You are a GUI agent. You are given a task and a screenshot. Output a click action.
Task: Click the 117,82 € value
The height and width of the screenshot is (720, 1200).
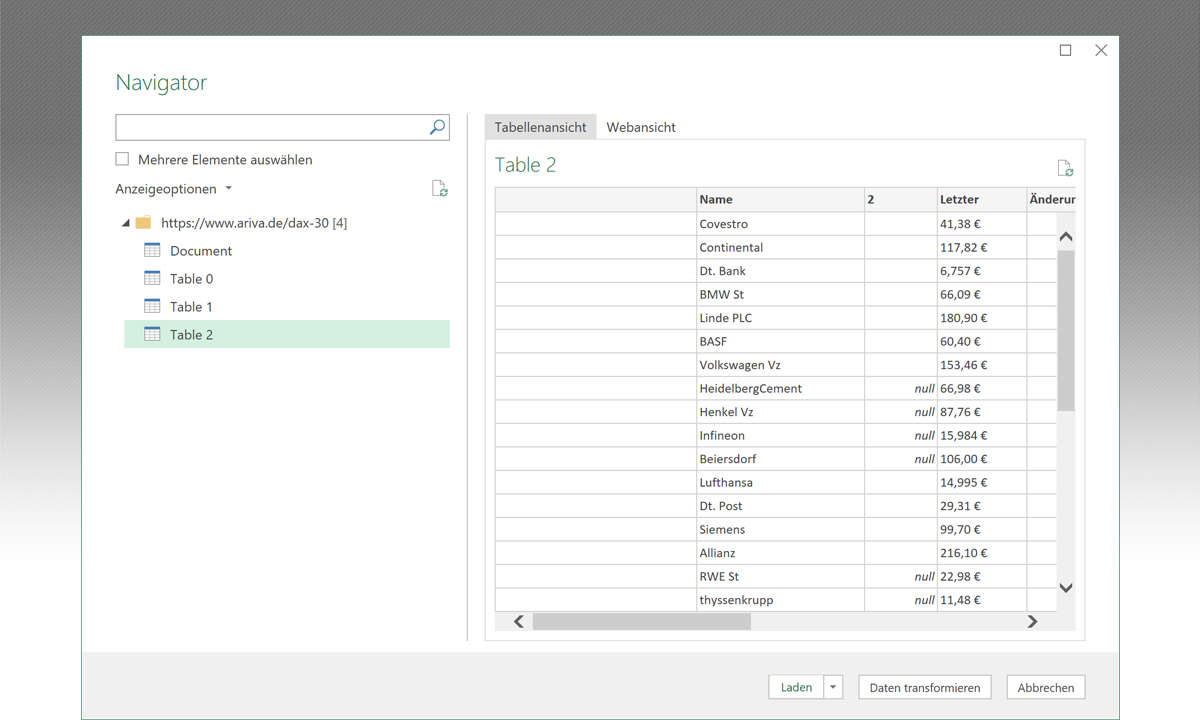(963, 247)
